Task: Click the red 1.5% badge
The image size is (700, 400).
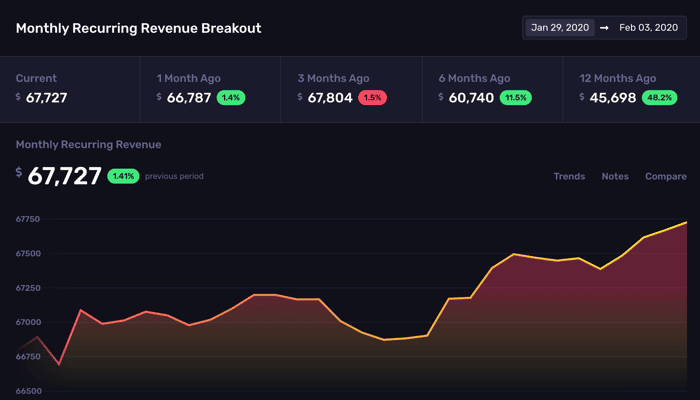Action: pyautogui.click(x=372, y=97)
